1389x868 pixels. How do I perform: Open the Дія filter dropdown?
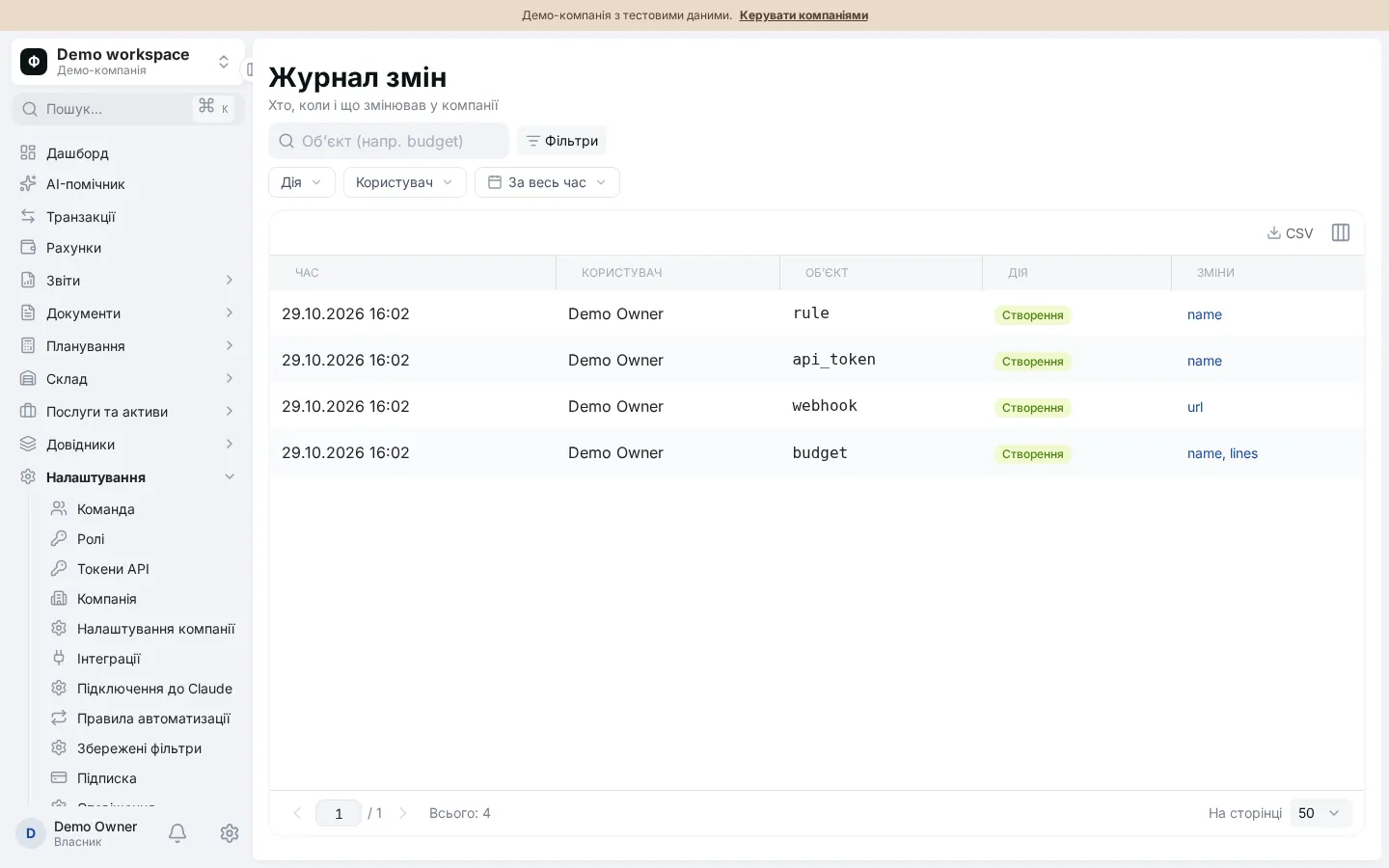tap(302, 182)
